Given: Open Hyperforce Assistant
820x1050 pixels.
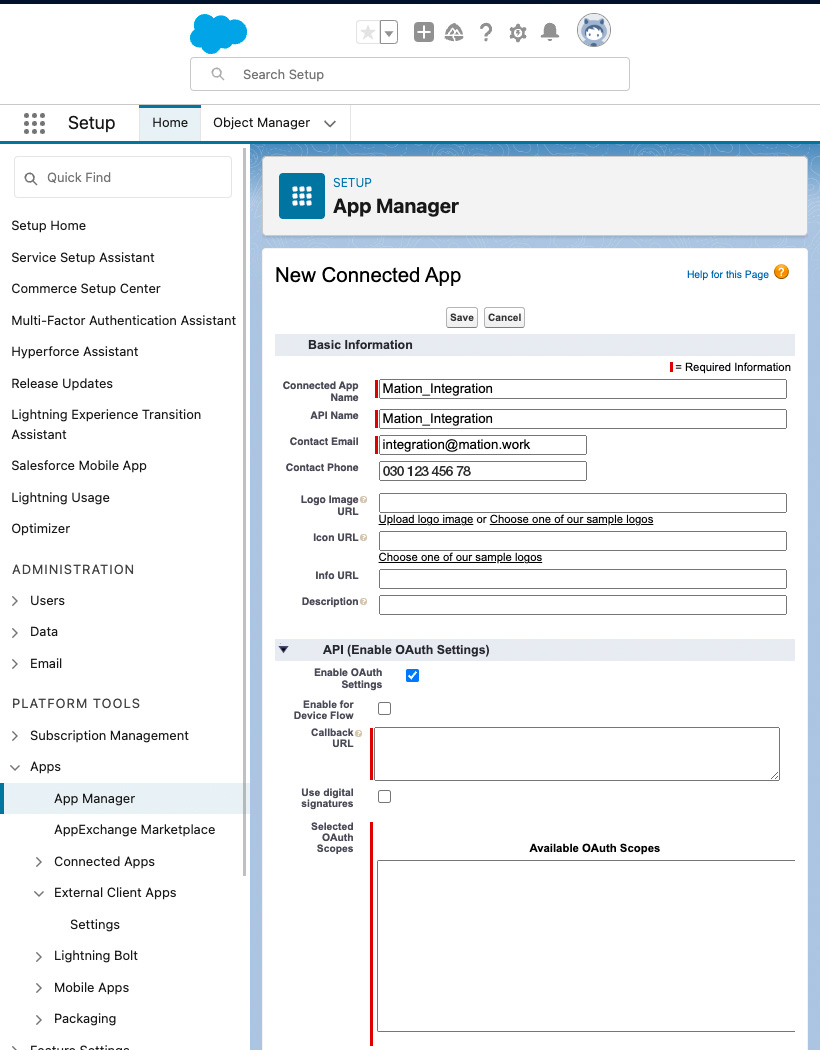Looking at the screenshot, I should click(x=74, y=352).
